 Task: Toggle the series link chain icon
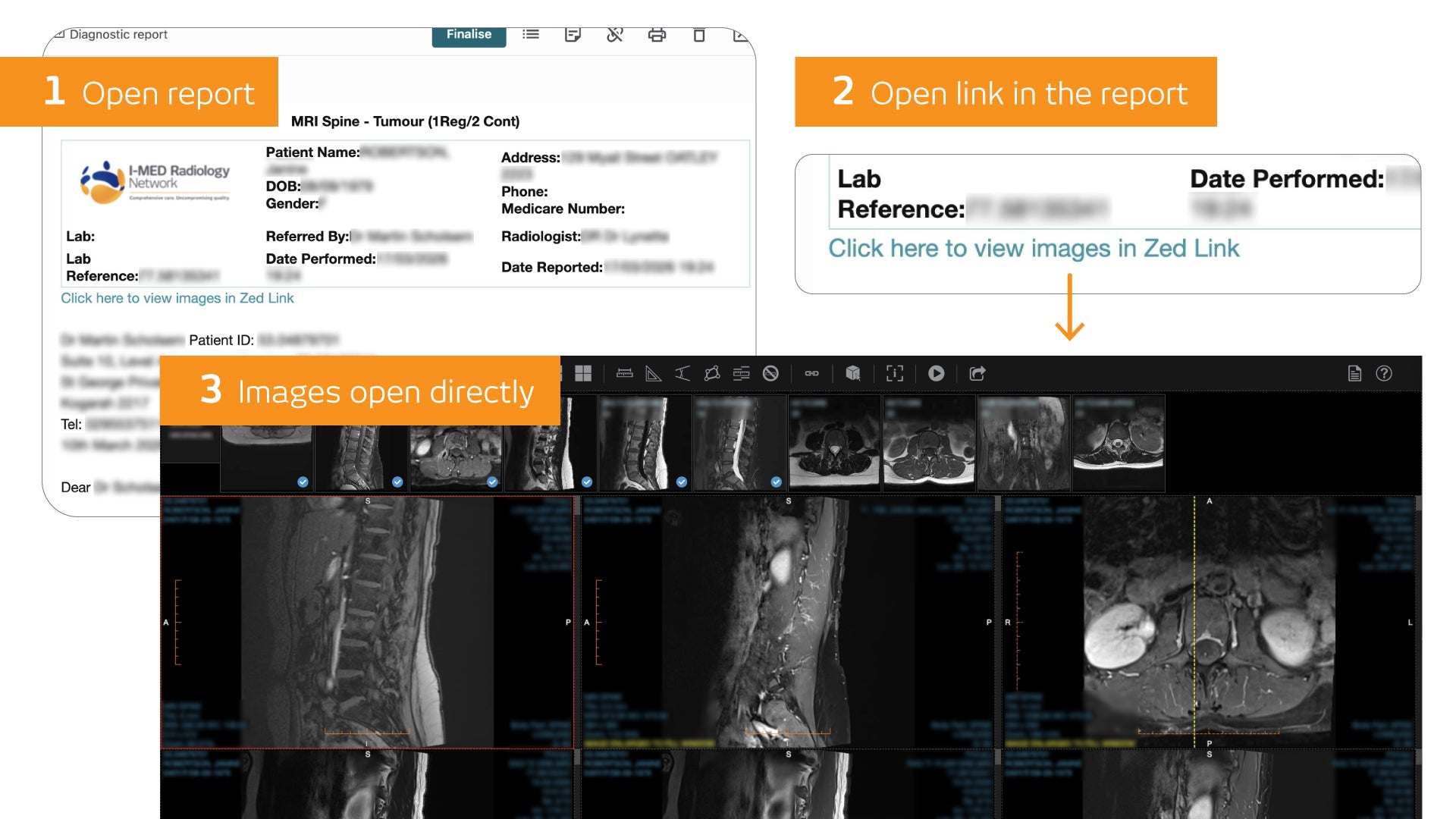pyautogui.click(x=811, y=373)
